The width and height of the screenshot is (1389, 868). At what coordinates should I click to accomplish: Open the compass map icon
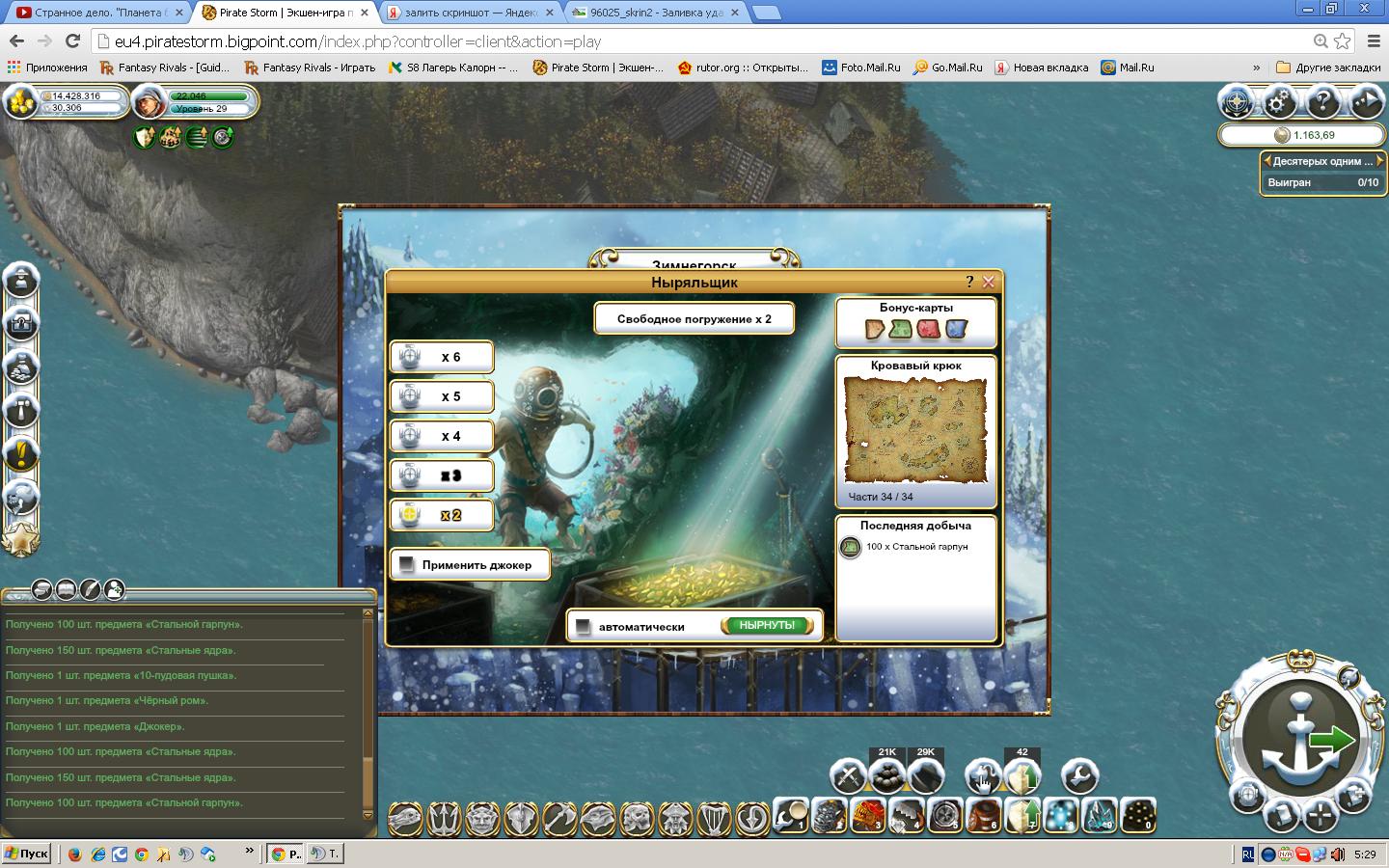pos(1237,101)
